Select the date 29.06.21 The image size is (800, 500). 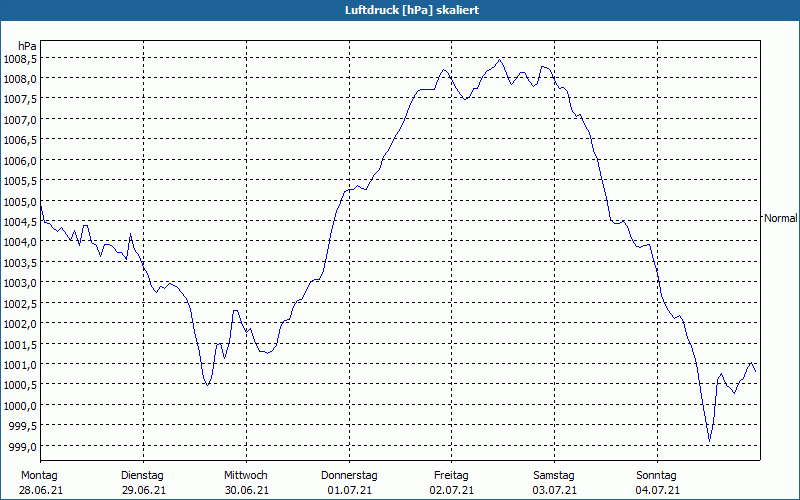tap(144, 491)
